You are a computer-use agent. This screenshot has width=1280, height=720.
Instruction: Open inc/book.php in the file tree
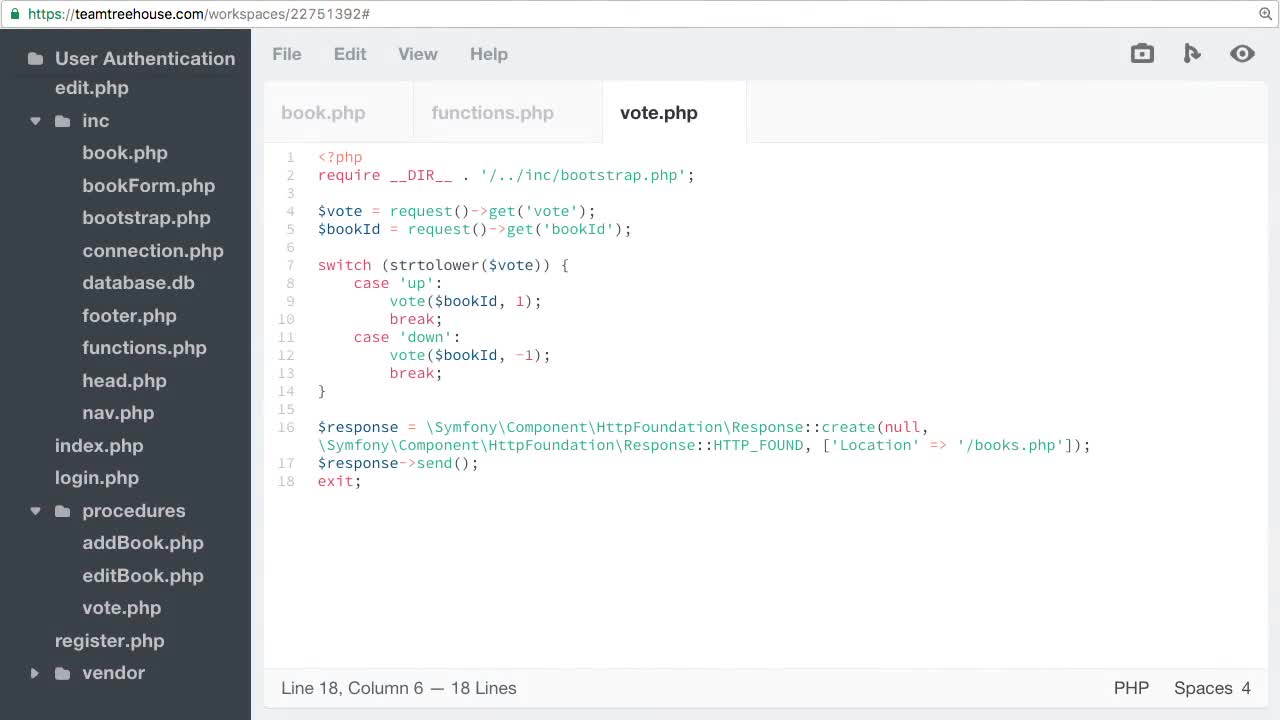coord(125,153)
